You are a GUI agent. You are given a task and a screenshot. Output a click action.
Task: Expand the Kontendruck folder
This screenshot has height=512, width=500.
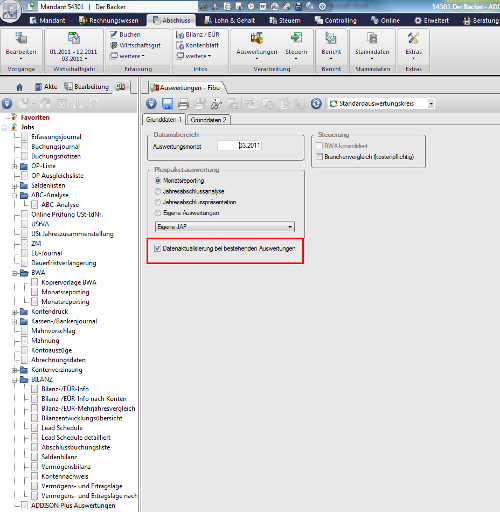point(14,312)
